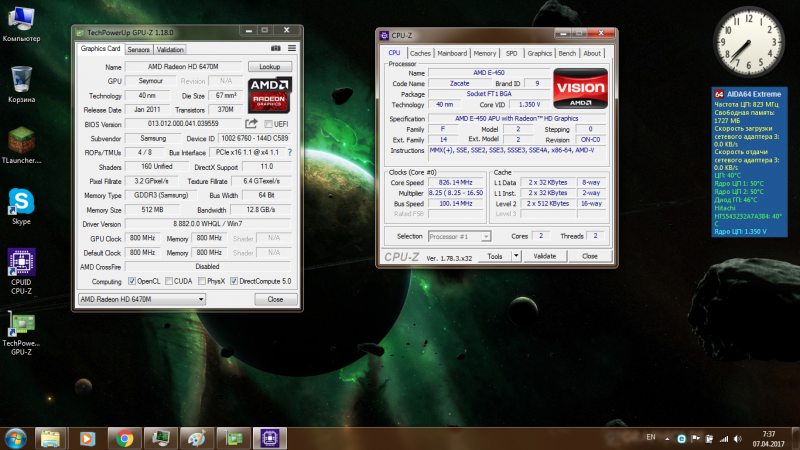Select the SPD tab in CPU-Z
The image size is (800, 450).
(511, 53)
